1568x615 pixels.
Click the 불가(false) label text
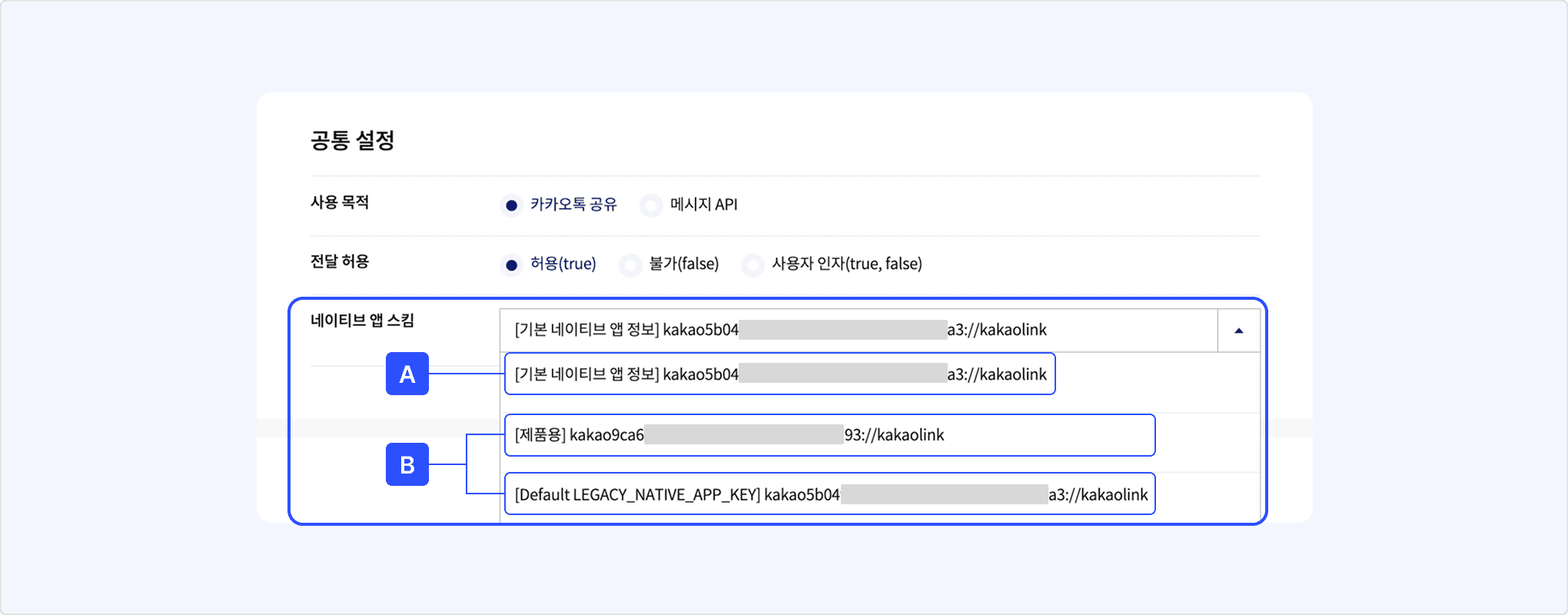pyautogui.click(x=683, y=264)
